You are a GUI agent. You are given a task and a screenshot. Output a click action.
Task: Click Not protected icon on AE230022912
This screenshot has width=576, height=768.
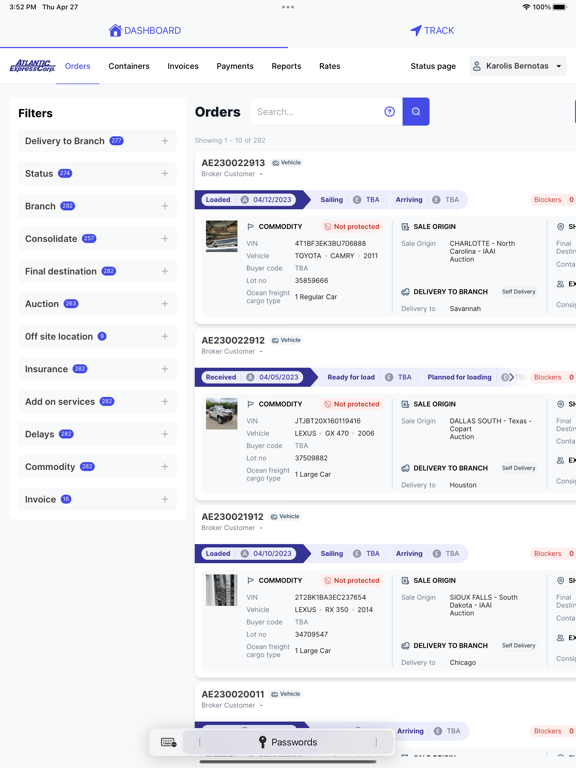click(327, 404)
